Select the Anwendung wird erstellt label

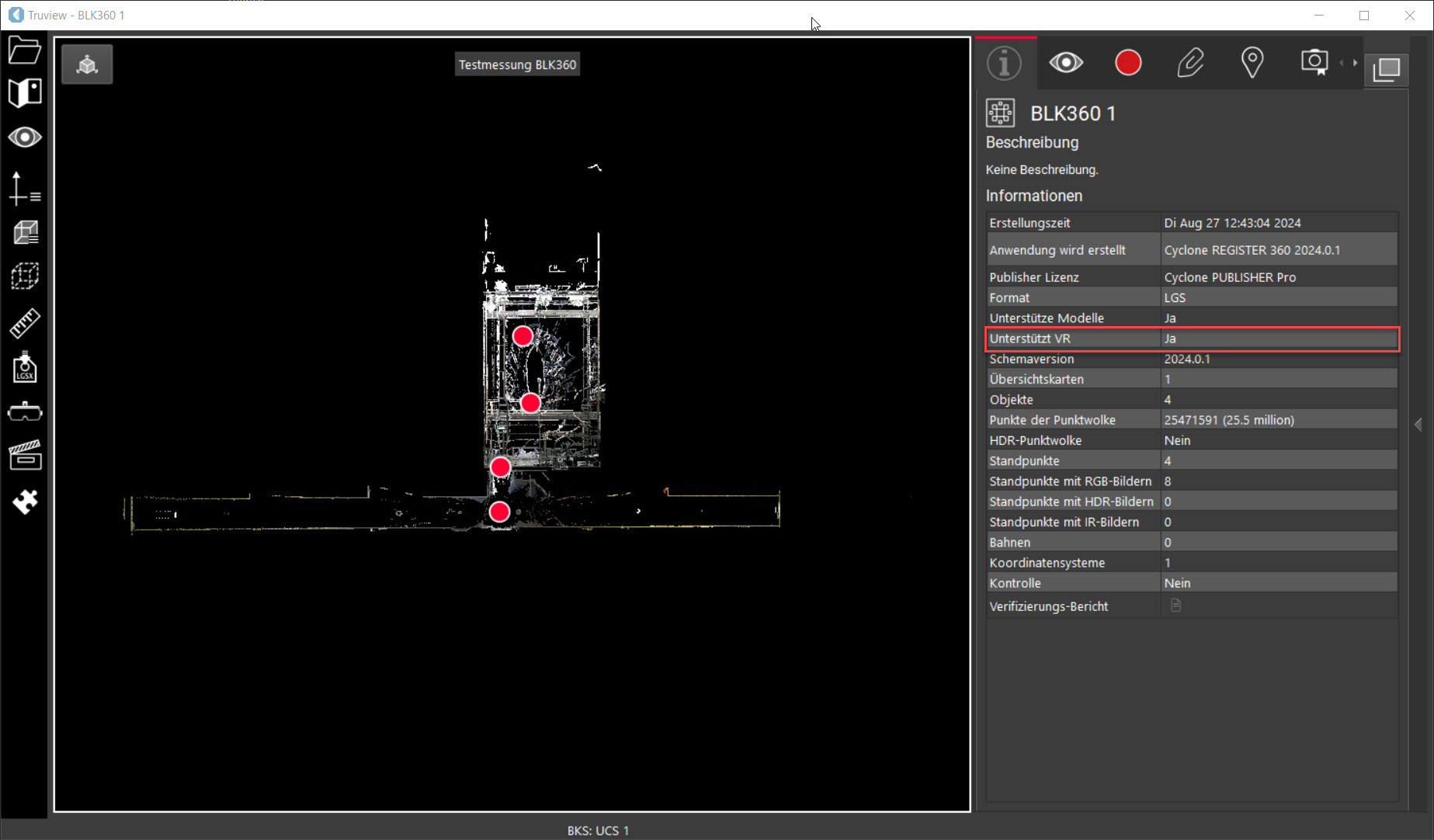click(x=1057, y=250)
